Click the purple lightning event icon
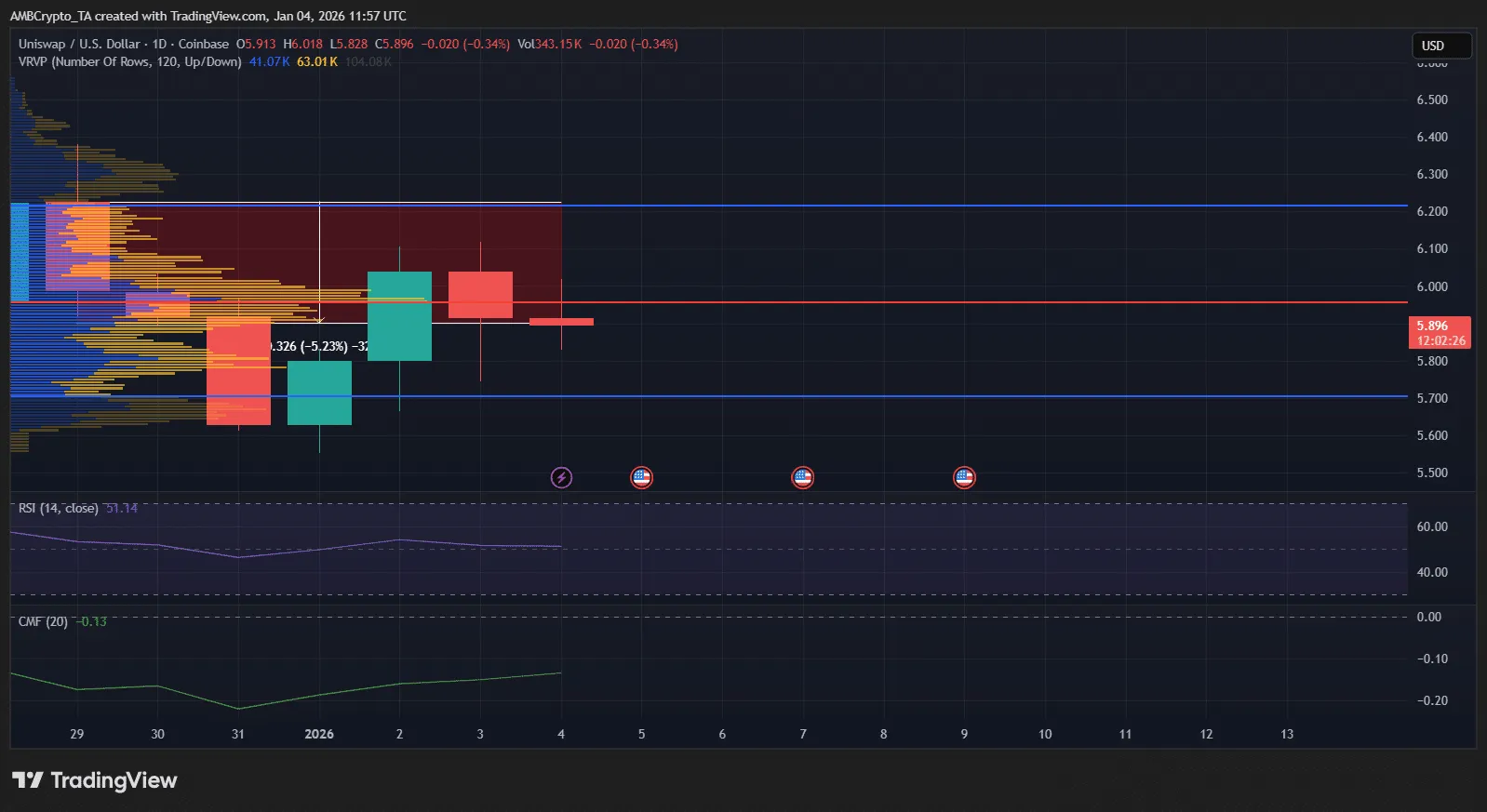 pyautogui.click(x=561, y=478)
